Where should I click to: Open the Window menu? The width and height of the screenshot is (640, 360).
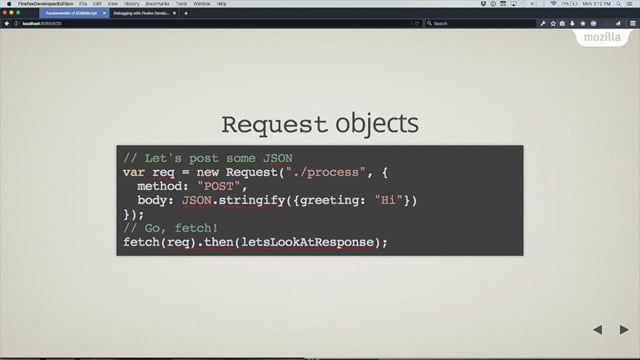coord(202,4)
